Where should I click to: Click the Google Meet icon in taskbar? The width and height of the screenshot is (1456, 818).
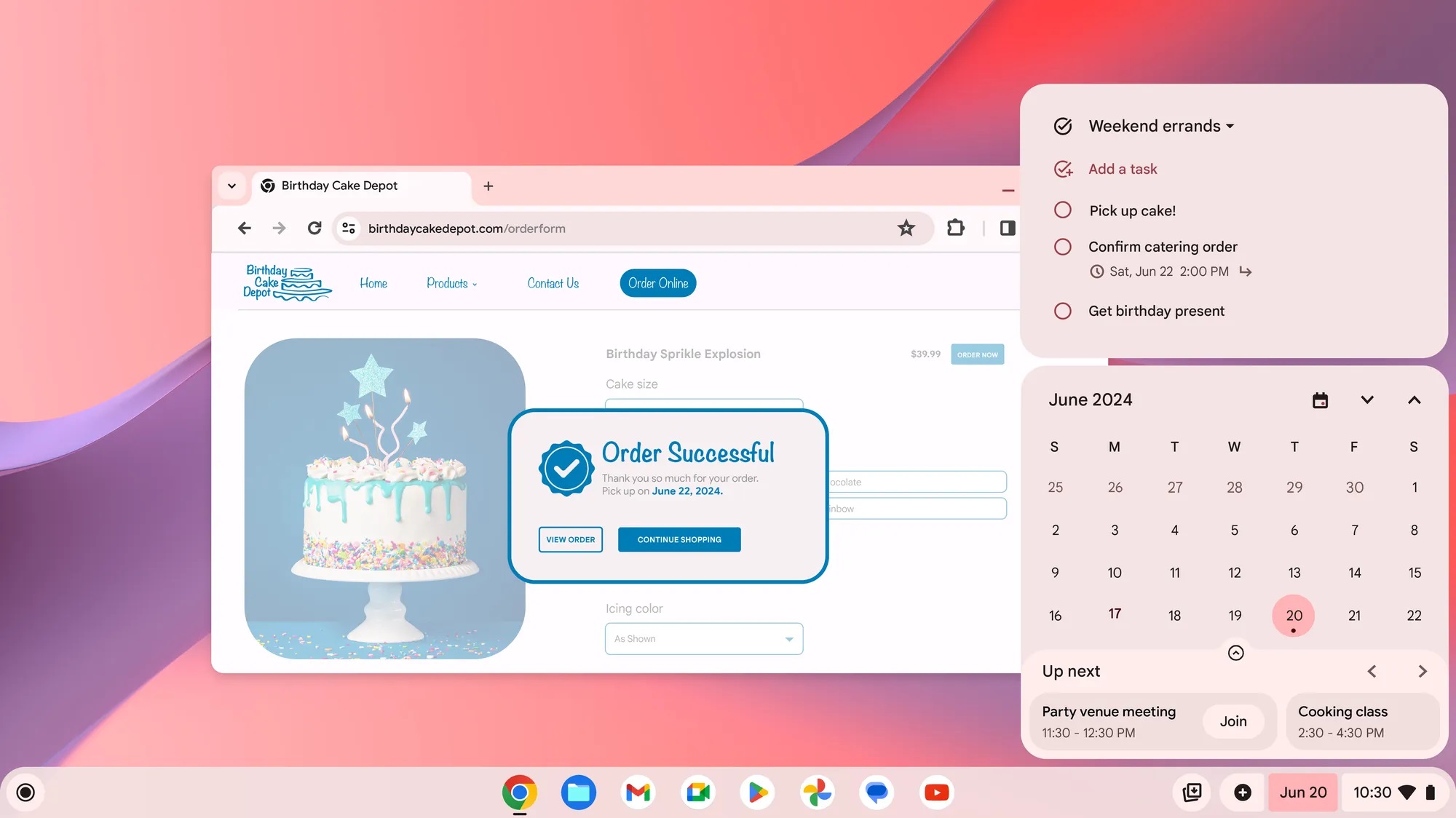tap(699, 792)
